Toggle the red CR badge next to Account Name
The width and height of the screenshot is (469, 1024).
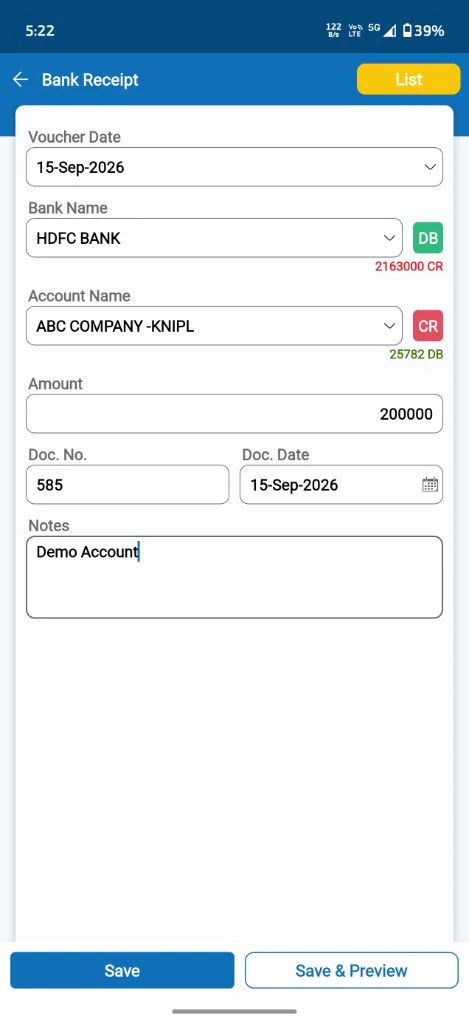point(428,326)
